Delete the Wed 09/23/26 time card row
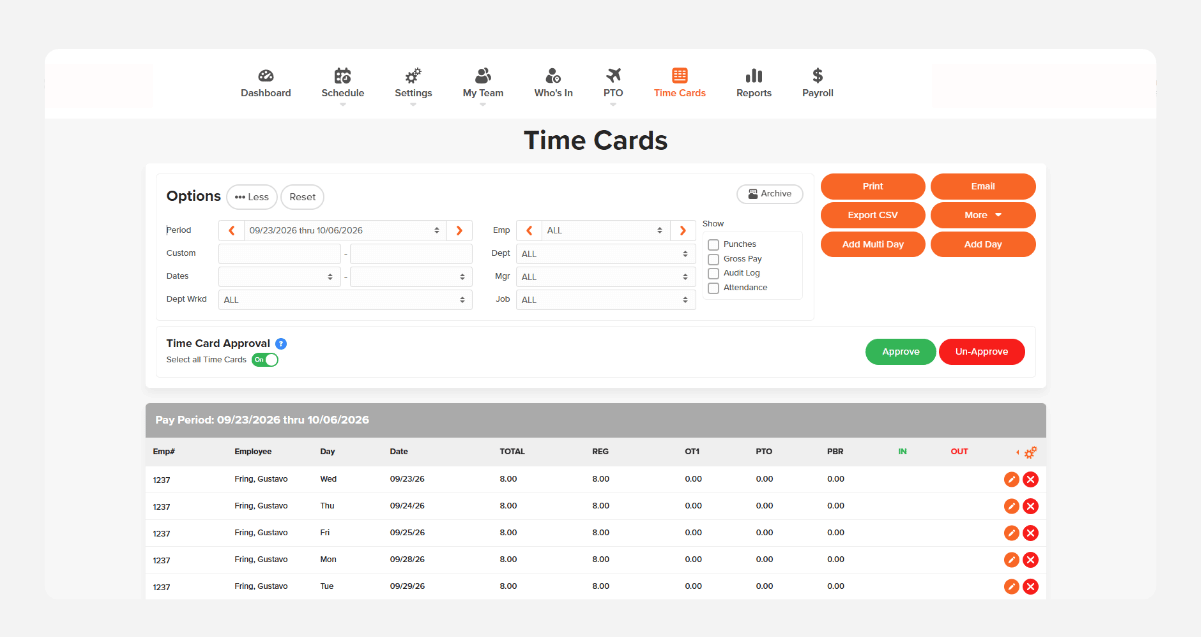Image resolution: width=1201 pixels, height=637 pixels. [x=1030, y=479]
